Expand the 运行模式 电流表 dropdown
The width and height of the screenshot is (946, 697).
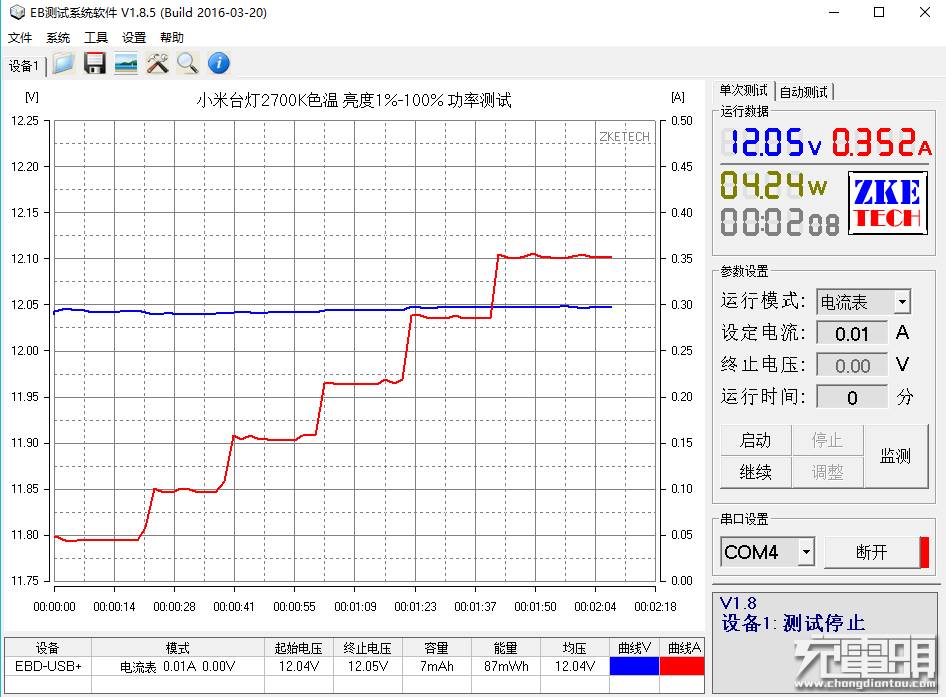pyautogui.click(x=902, y=301)
